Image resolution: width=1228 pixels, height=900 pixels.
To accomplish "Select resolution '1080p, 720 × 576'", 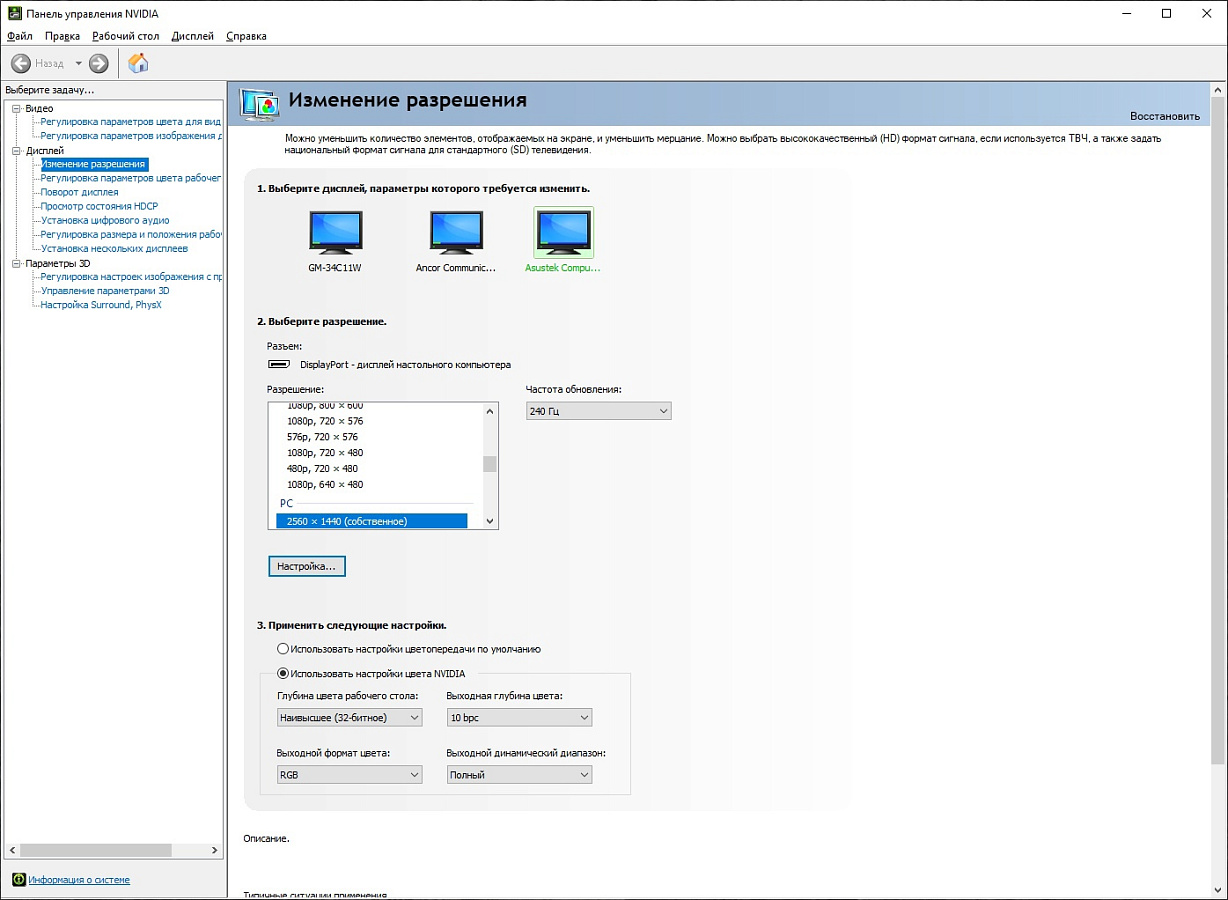I will (325, 421).
